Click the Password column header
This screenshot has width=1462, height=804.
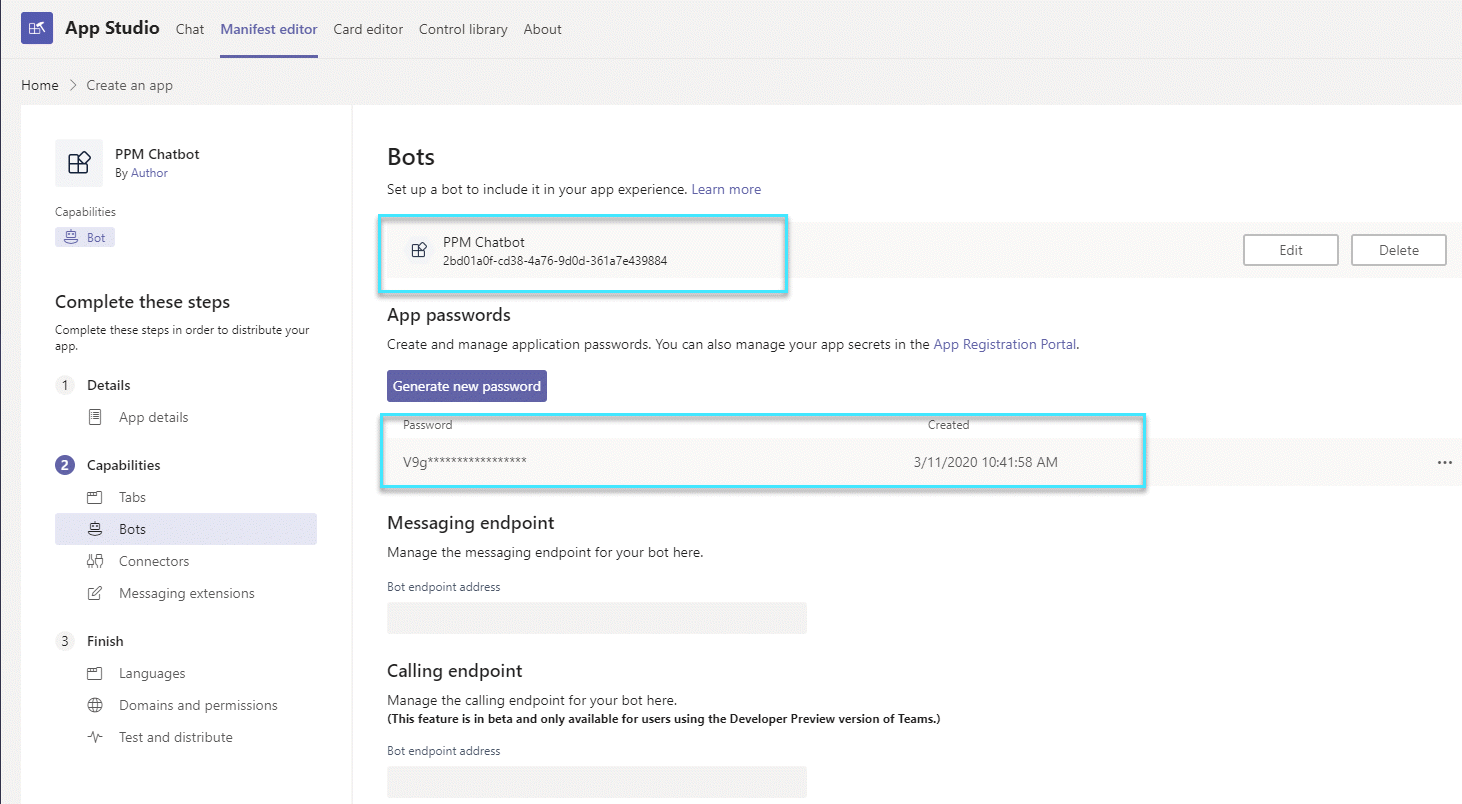coord(428,425)
